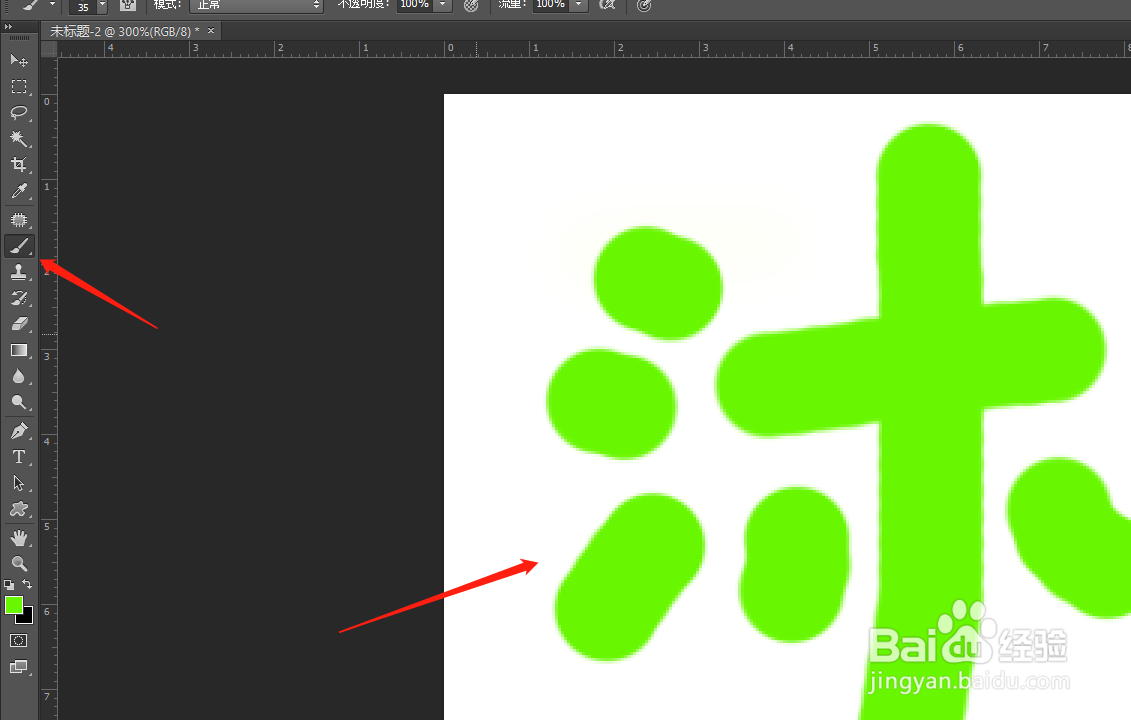Select the Lasso tool
Screen dimensions: 1131x720
pyautogui.click(x=19, y=113)
